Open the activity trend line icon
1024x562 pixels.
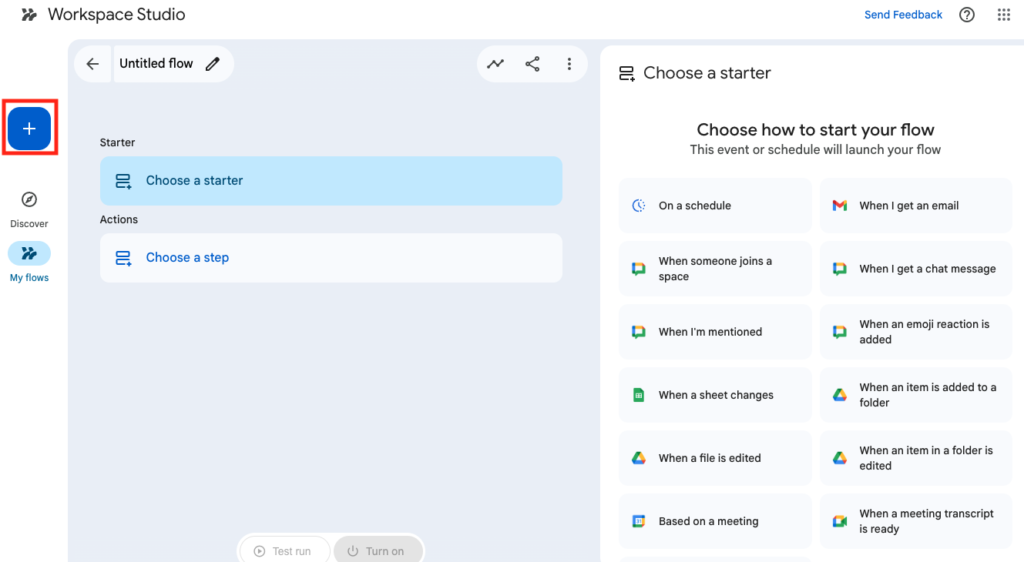(x=495, y=64)
